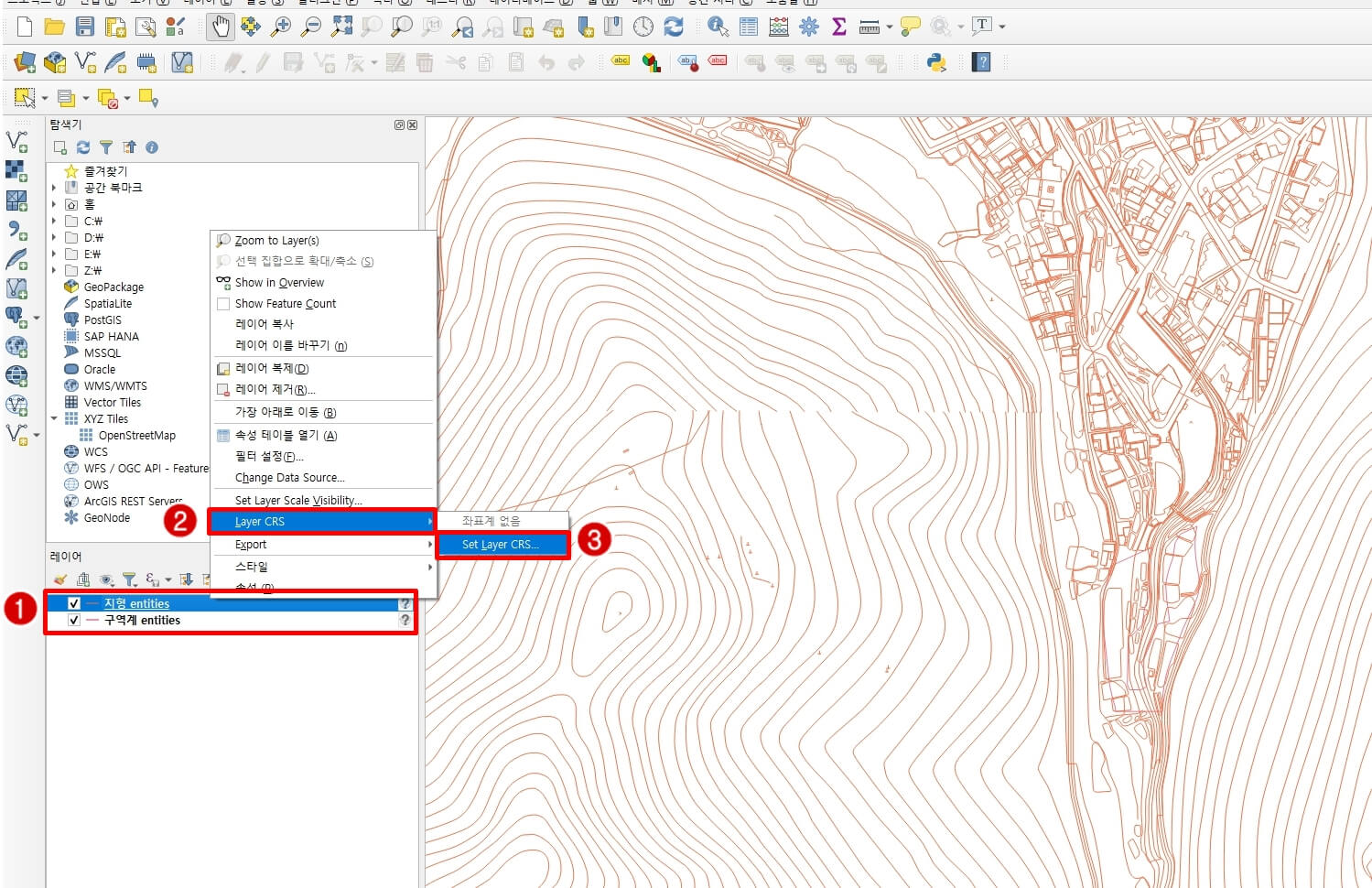Open the Text Annotation tool dropdown arrow
Screen dimensions: 1372x888
click(x=1002, y=27)
